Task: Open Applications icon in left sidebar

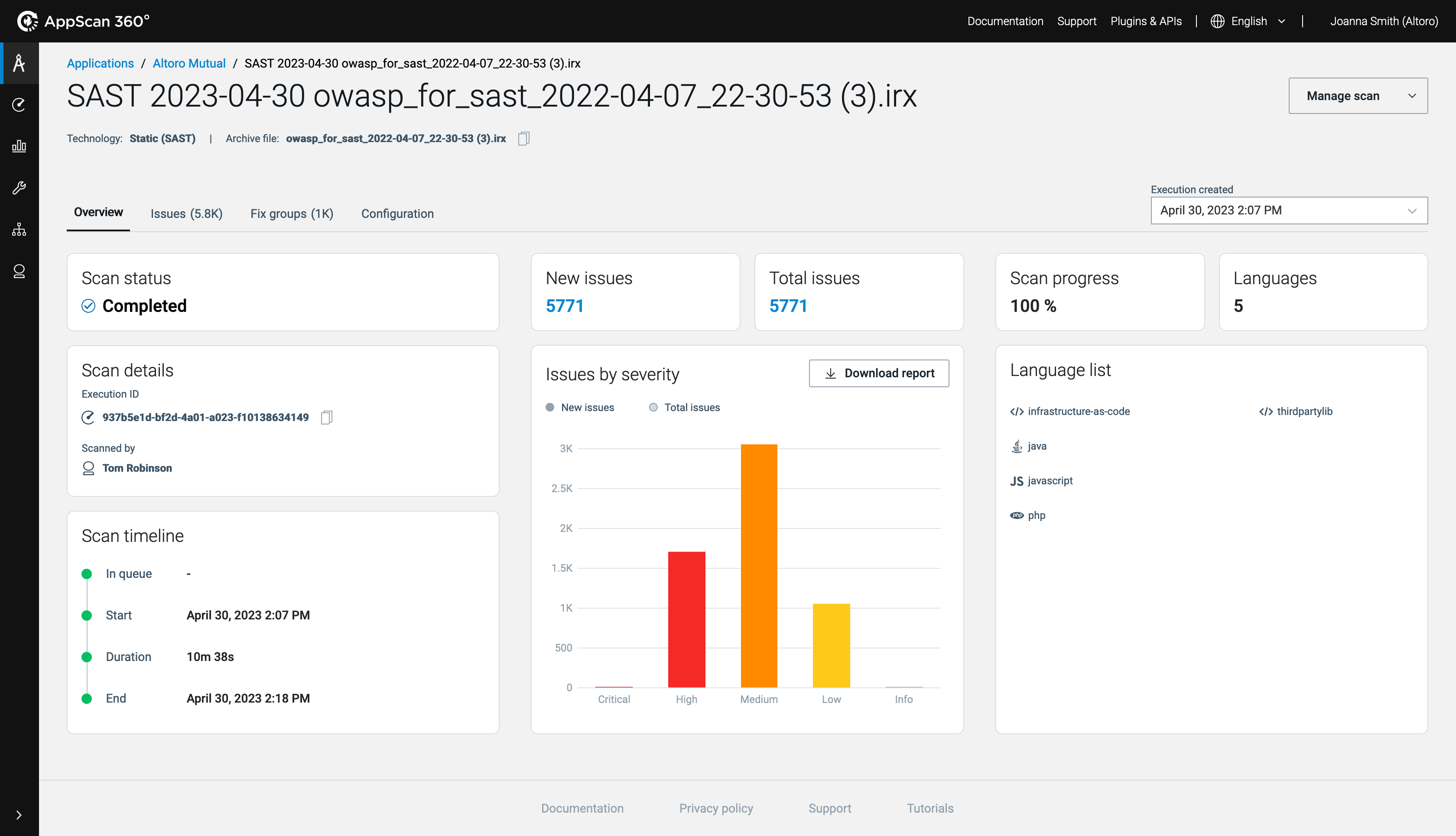Action: [x=19, y=63]
